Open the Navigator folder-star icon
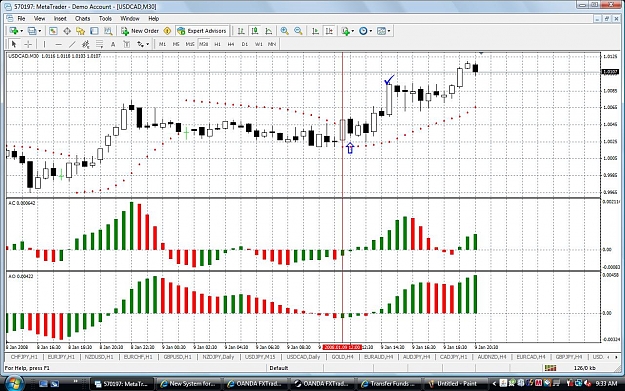 coord(81,31)
